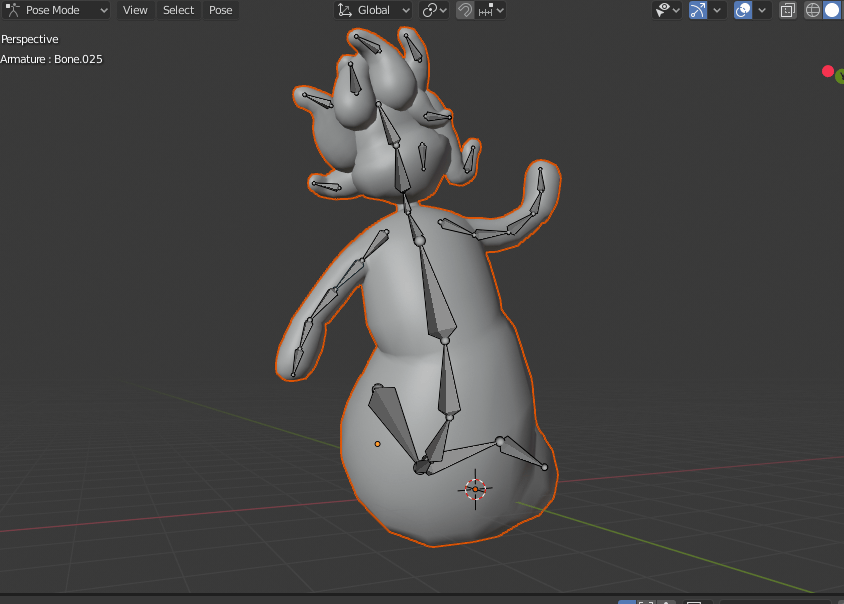
Task: Toggle snapping with the magnet icon
Action: [x=465, y=10]
